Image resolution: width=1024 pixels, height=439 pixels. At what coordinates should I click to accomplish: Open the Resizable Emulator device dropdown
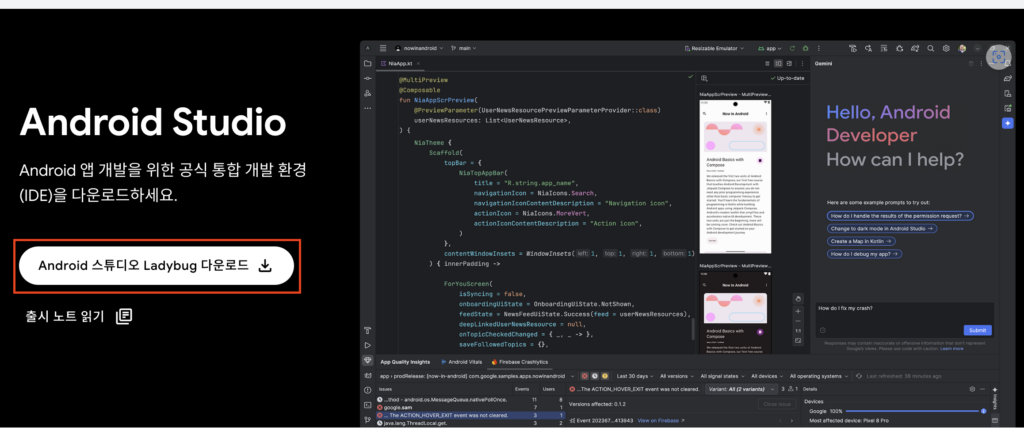(x=715, y=48)
